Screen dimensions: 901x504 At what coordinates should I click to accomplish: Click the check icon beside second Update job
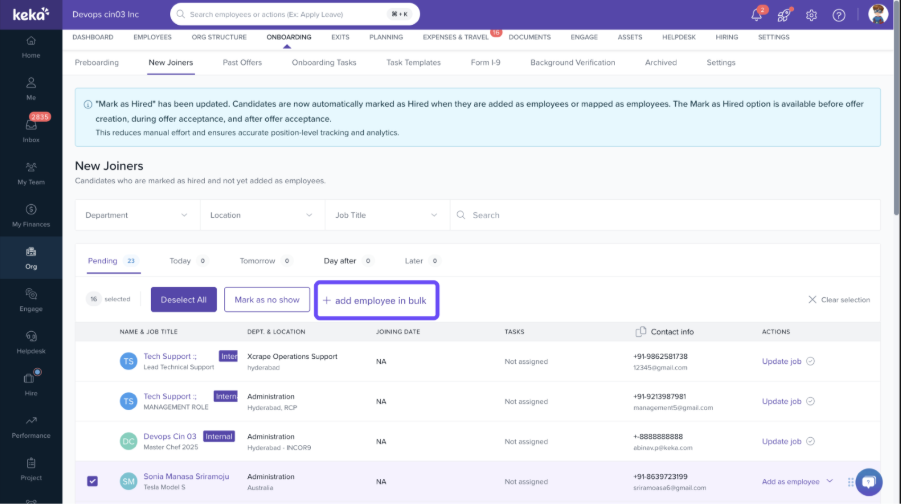810,401
